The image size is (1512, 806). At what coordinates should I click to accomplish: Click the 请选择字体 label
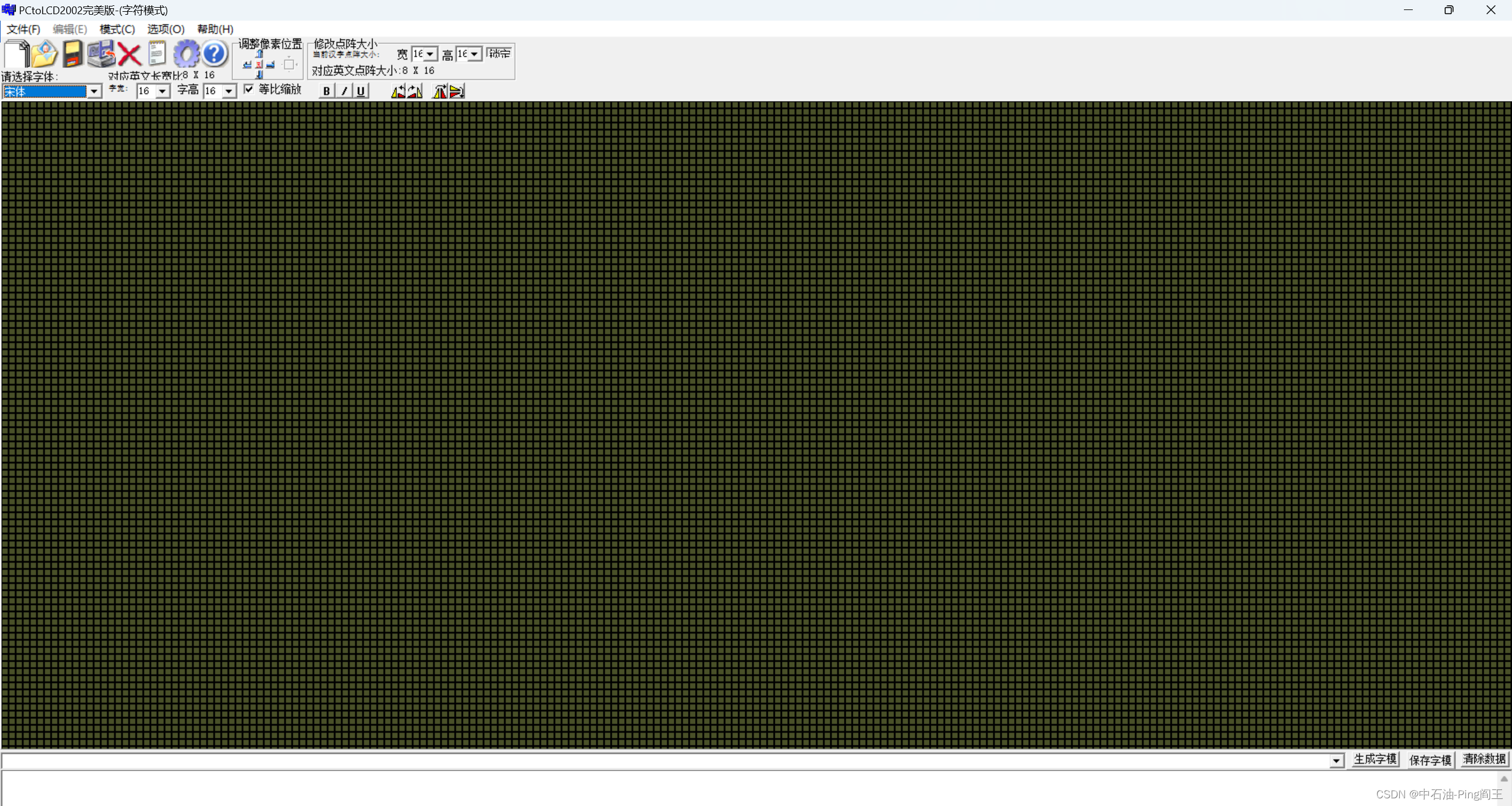(29, 77)
